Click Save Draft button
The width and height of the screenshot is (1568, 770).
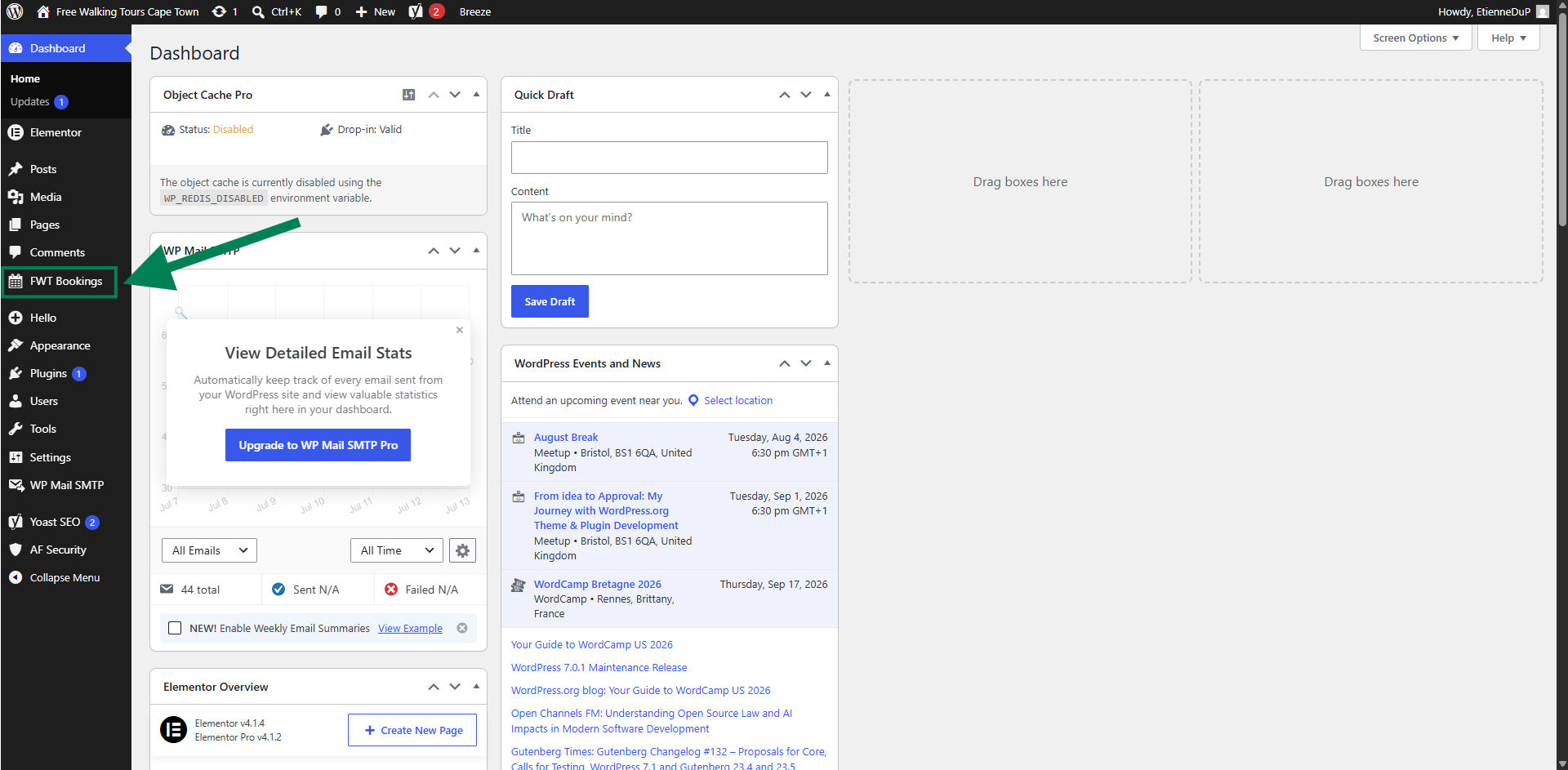tap(550, 301)
